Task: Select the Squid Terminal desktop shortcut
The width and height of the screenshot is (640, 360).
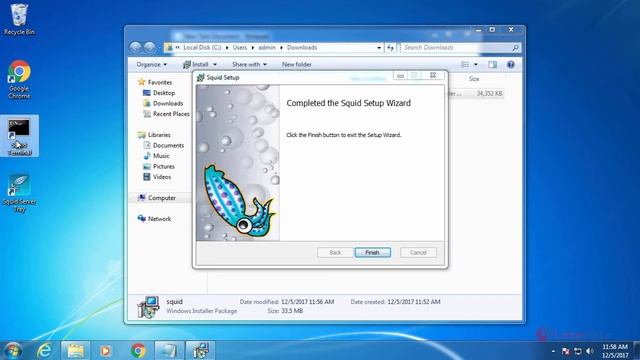Action: point(19,137)
